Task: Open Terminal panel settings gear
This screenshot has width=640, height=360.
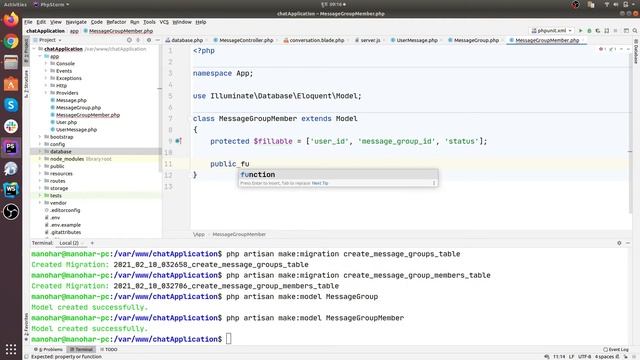Action: point(619,243)
